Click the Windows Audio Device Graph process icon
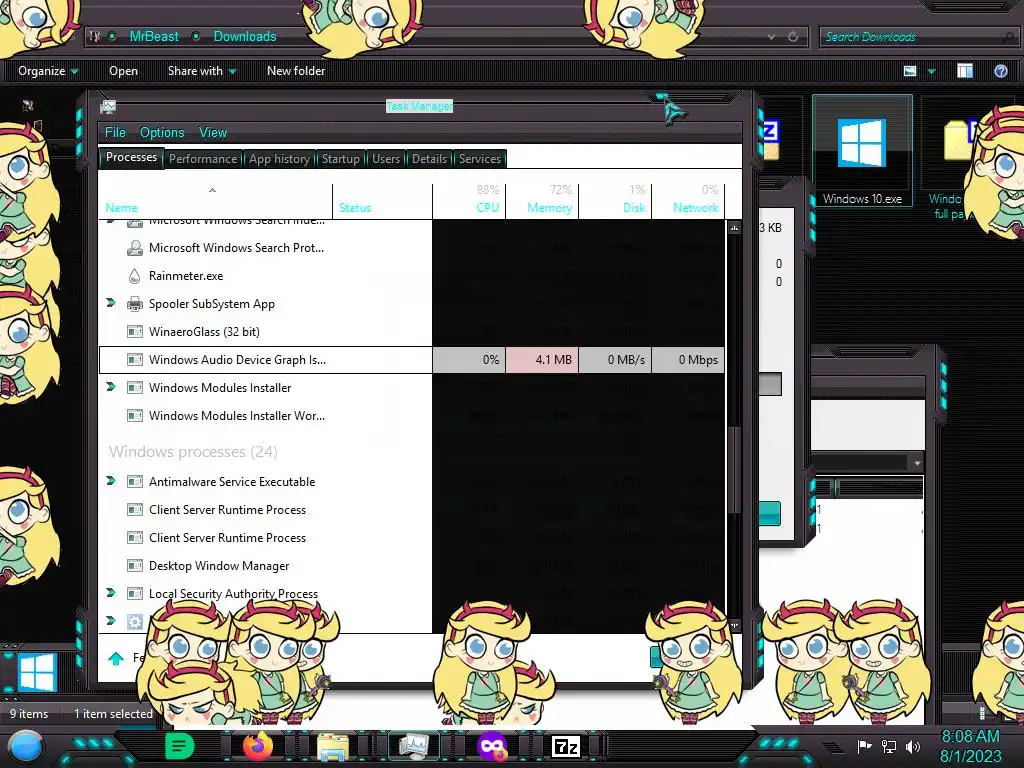The image size is (1024, 768). tap(135, 360)
